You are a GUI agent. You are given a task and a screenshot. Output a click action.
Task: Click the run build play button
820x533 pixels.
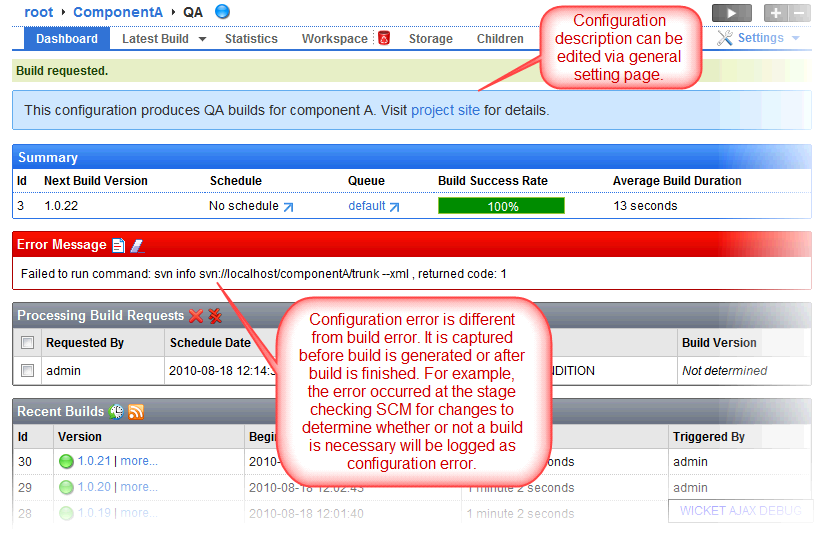pos(731,12)
